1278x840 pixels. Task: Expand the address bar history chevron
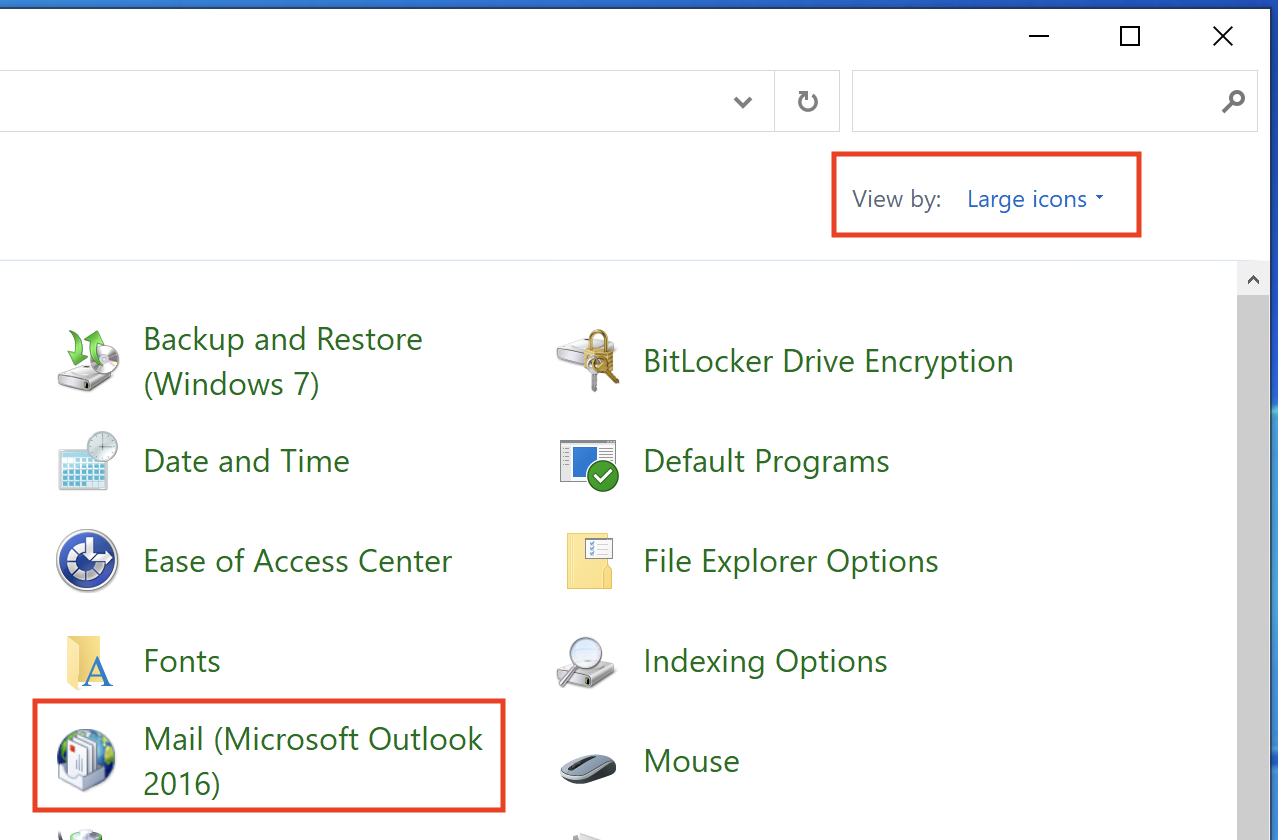tap(743, 101)
